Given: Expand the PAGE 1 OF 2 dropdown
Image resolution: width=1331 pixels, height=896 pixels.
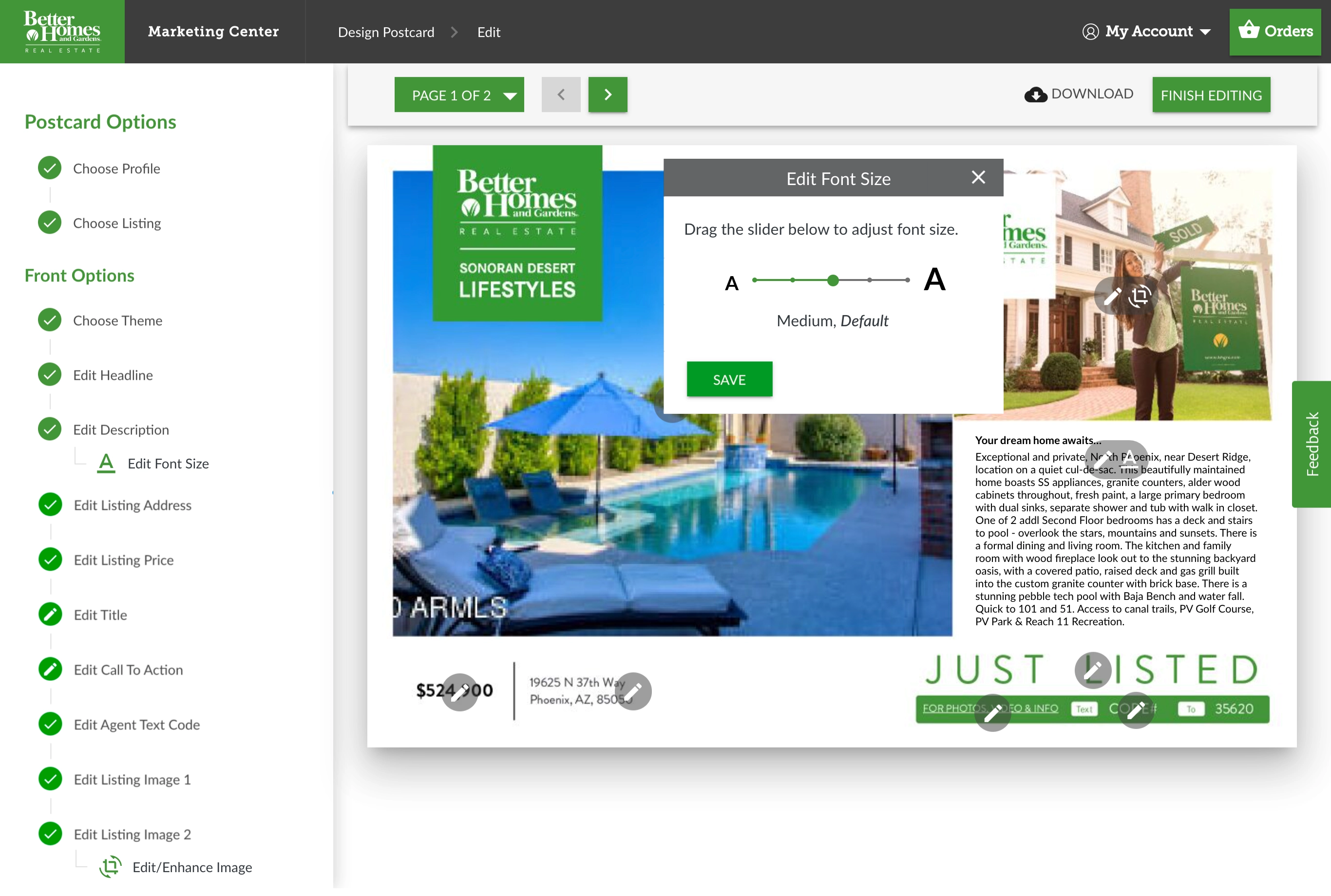Looking at the screenshot, I should click(463, 94).
